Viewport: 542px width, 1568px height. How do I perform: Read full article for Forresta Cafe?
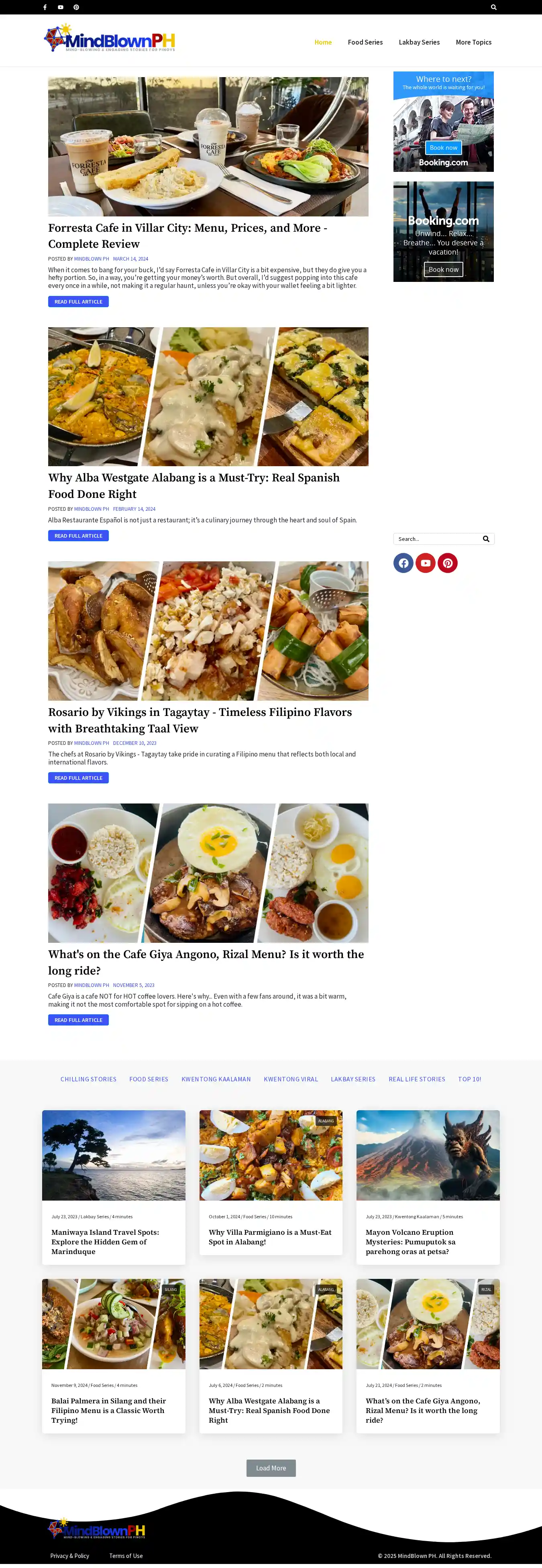(x=78, y=302)
